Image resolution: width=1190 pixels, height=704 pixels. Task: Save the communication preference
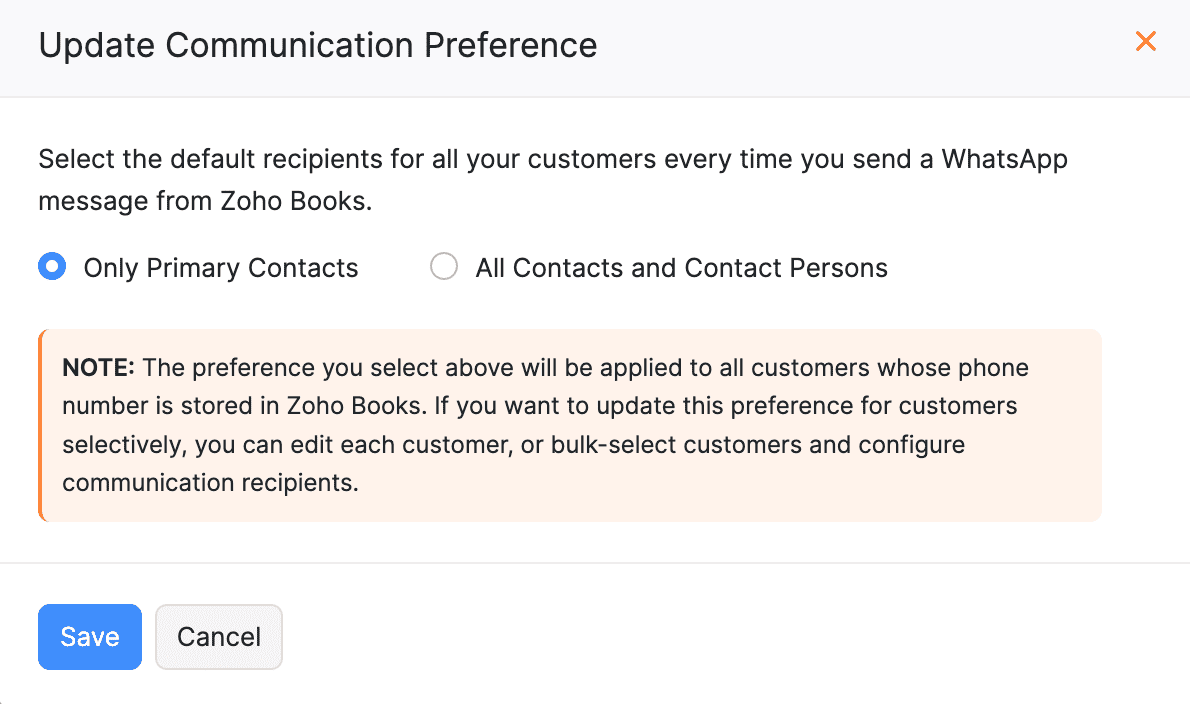(x=89, y=637)
